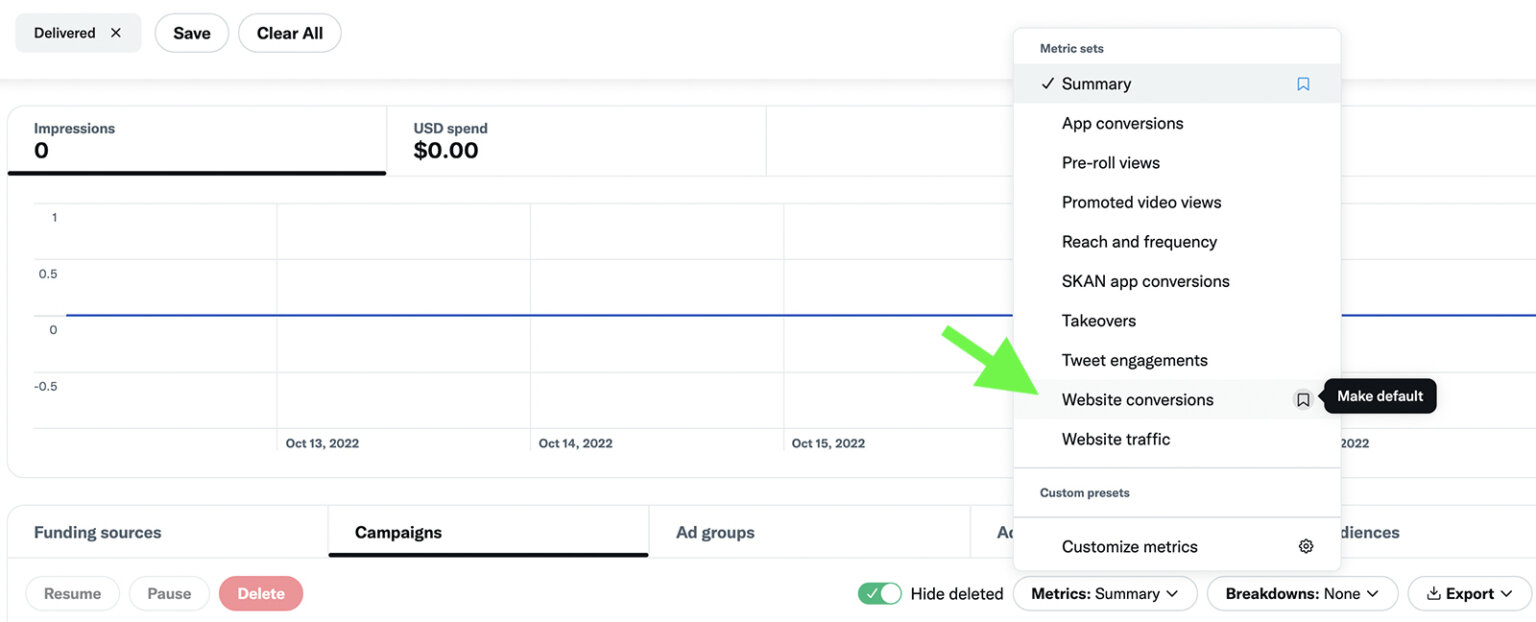Toggle the Hide deleted switch
This screenshot has height=622, width=1536.
(x=879, y=593)
